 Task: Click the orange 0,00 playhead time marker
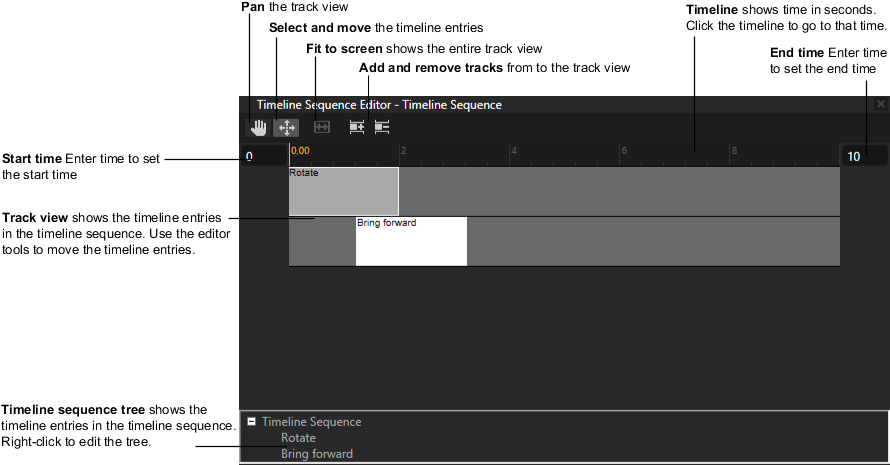pos(300,151)
